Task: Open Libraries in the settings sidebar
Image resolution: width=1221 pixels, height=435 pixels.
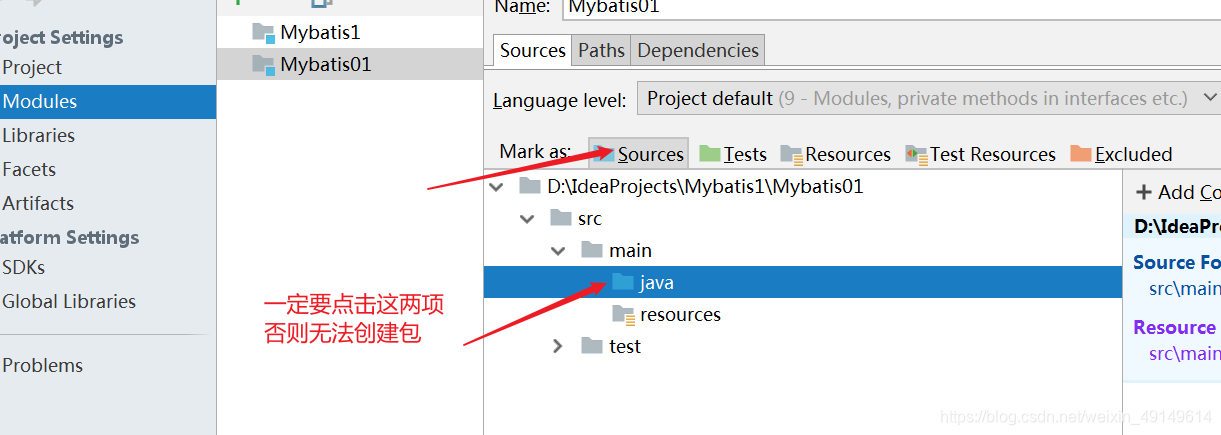Action: pyautogui.click(x=38, y=135)
